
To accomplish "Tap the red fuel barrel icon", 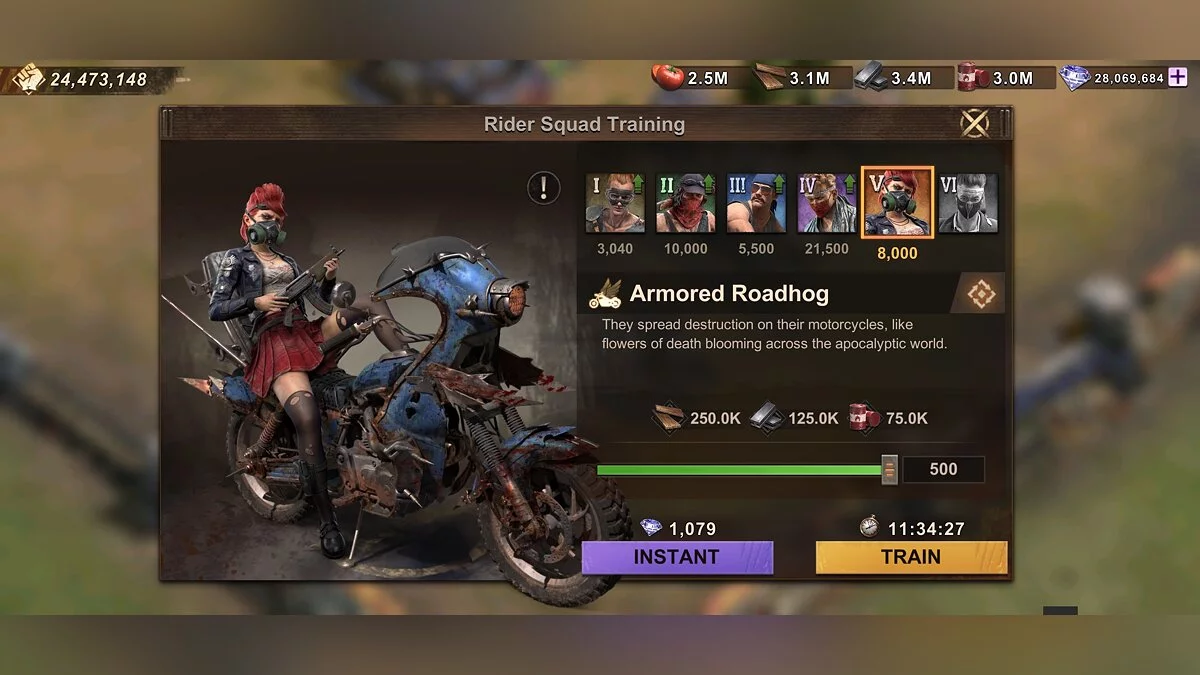I will (973, 77).
